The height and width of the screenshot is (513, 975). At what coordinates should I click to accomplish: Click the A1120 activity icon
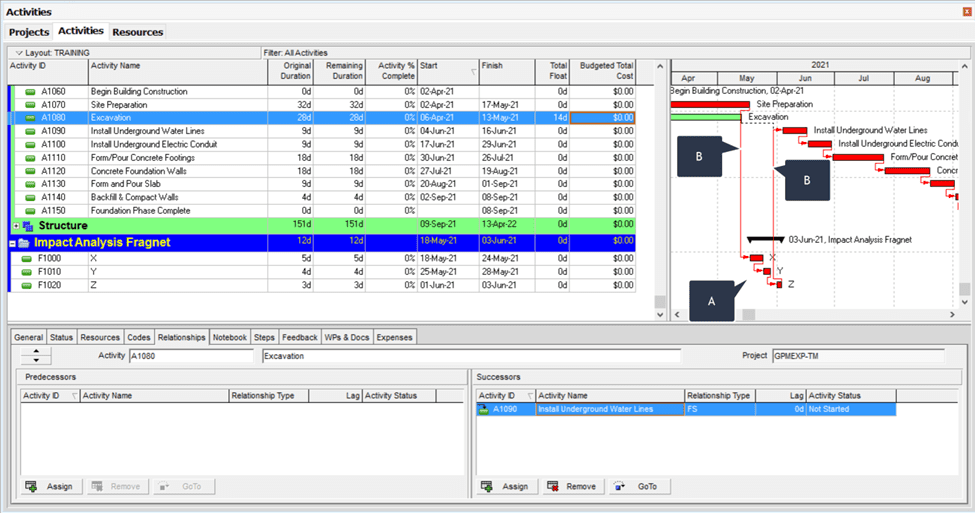pyautogui.click(x=30, y=171)
